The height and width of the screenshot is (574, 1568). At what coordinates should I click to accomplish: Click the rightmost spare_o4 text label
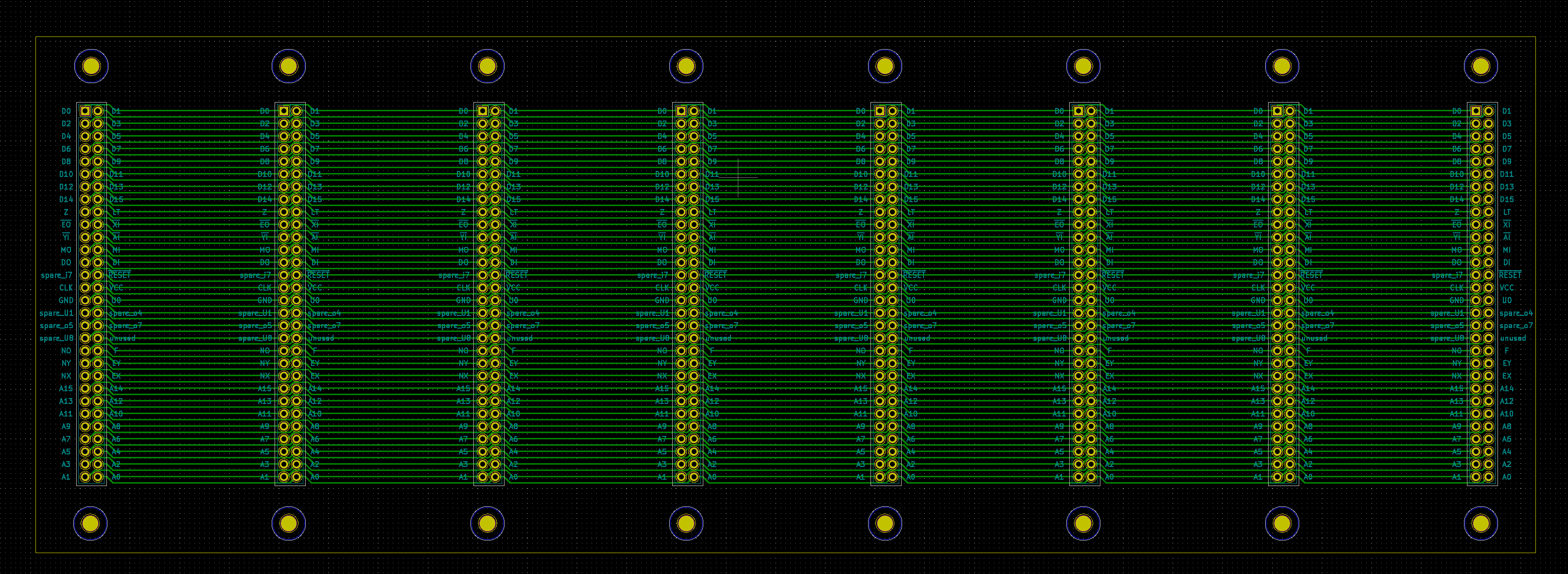[1516, 313]
